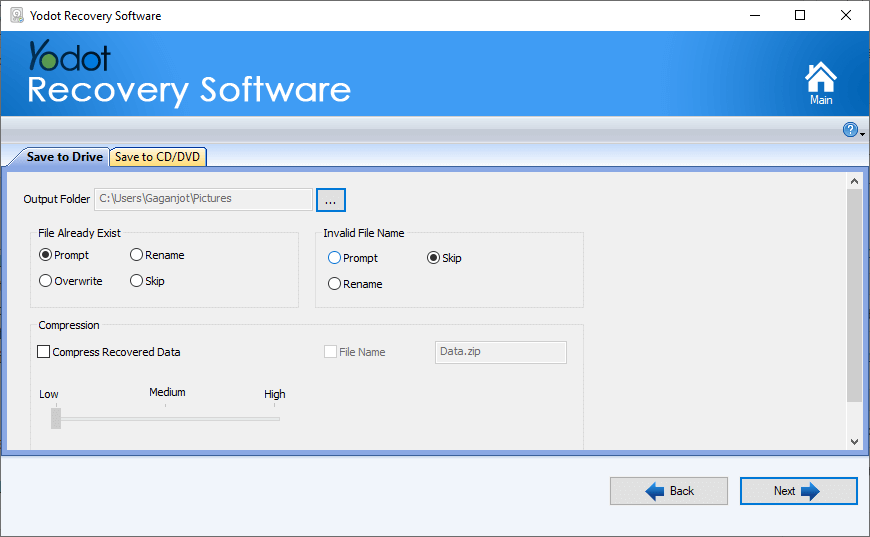The height and width of the screenshot is (537, 870).
Task: Click the Low compression label
Action: pos(49,394)
